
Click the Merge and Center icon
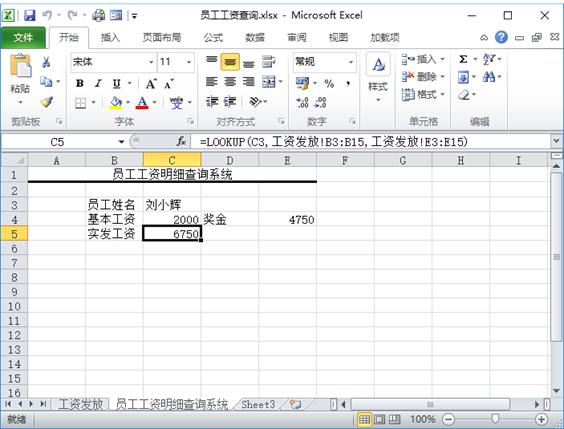[x=268, y=82]
